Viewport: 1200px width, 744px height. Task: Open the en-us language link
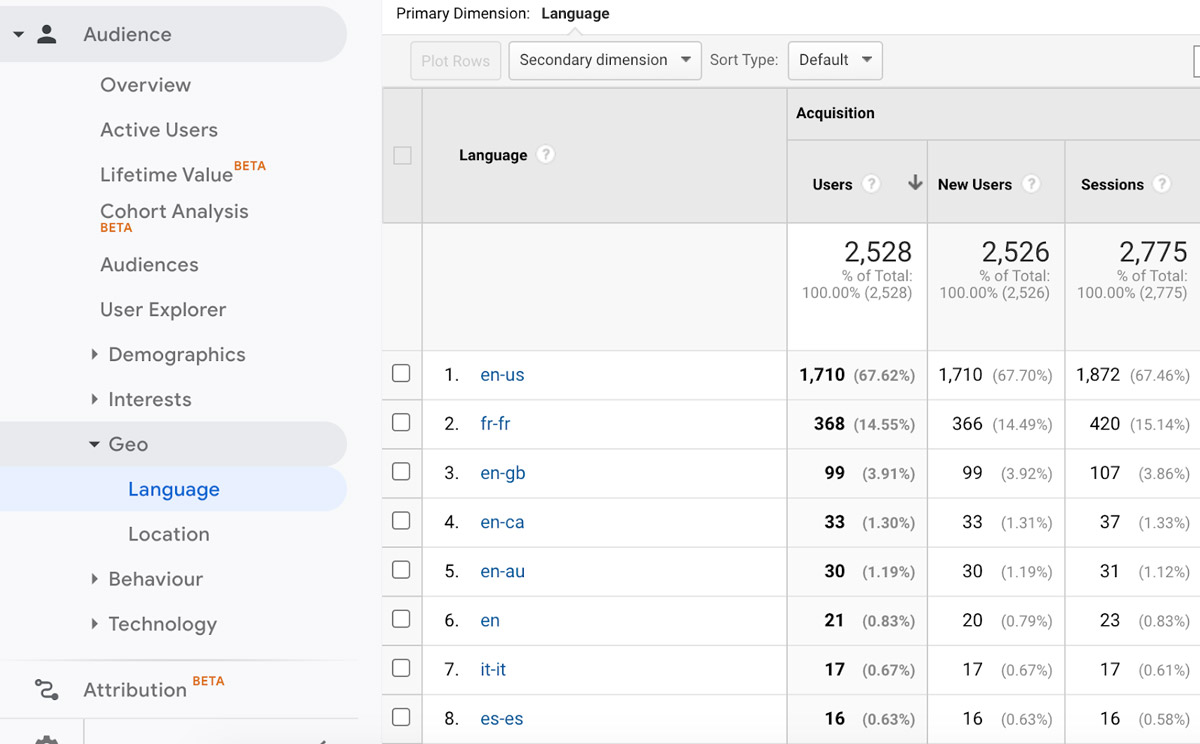[502, 375]
